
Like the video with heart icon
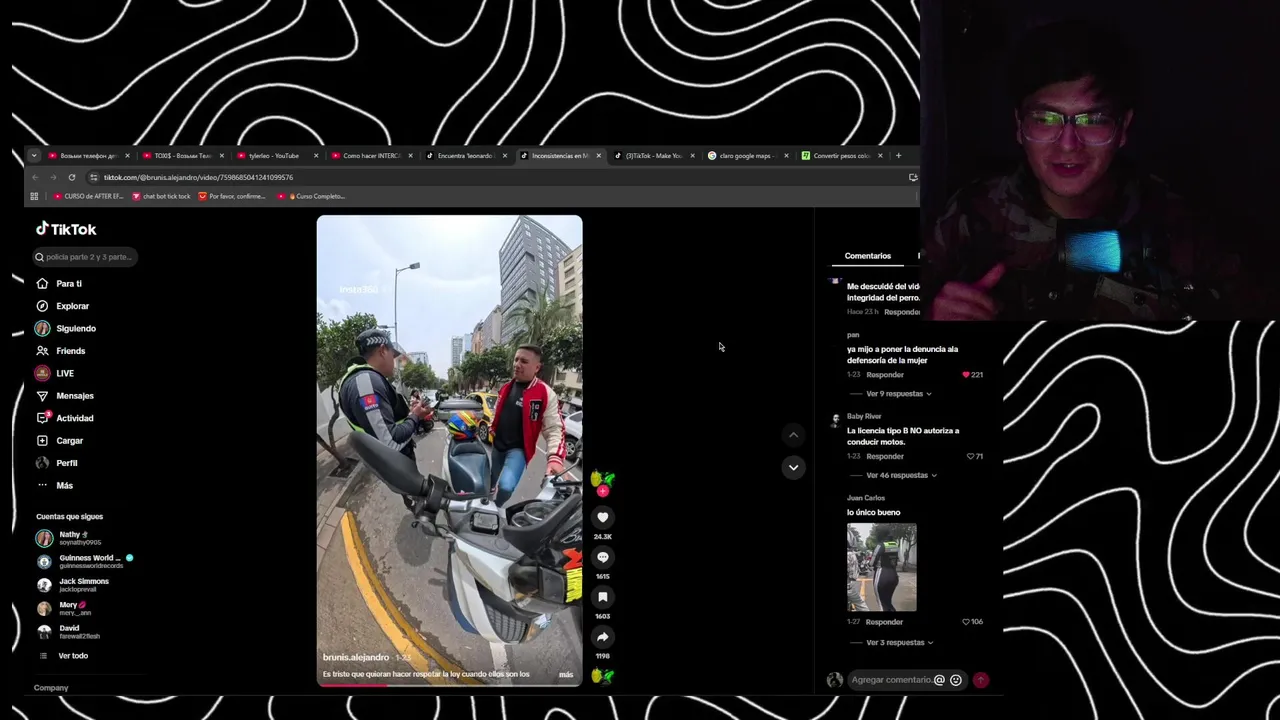(603, 517)
